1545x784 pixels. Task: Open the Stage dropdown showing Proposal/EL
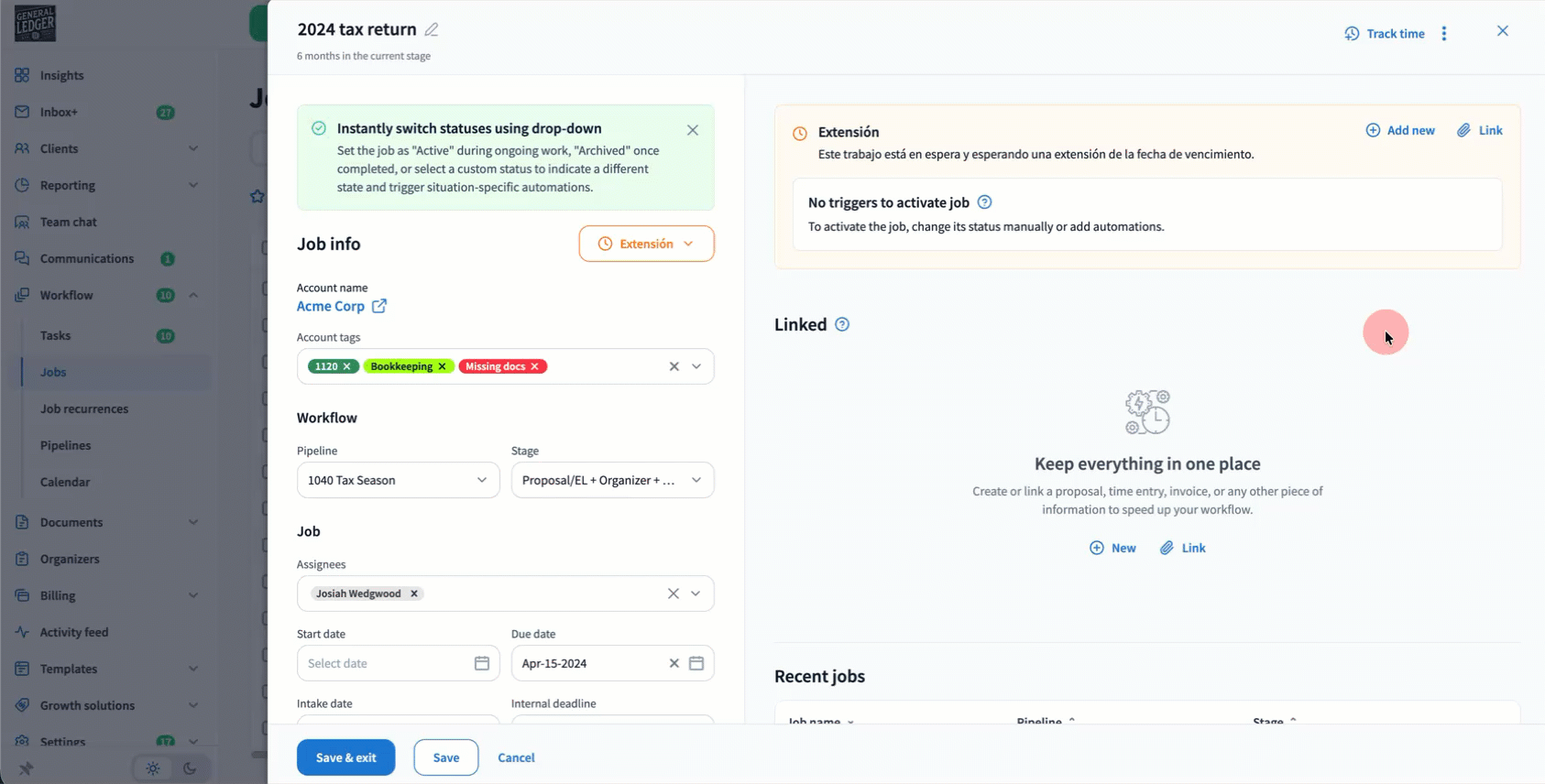pyautogui.click(x=613, y=480)
